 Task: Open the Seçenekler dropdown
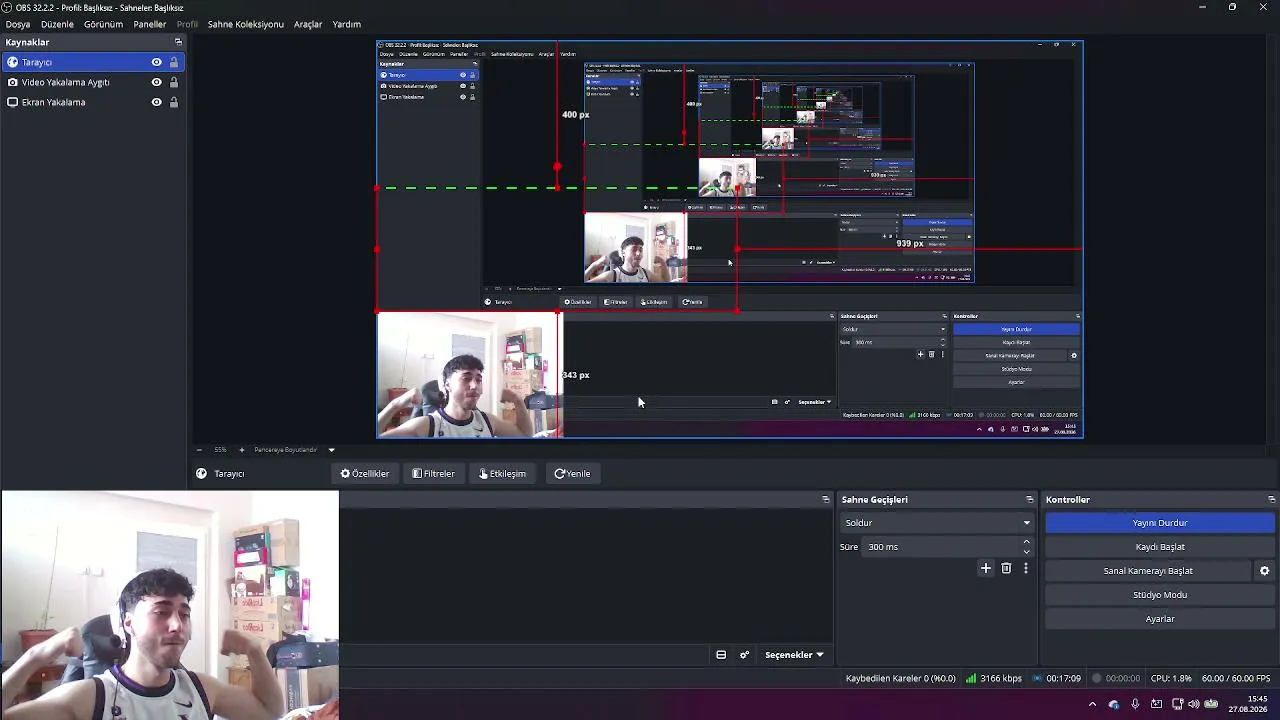(794, 655)
